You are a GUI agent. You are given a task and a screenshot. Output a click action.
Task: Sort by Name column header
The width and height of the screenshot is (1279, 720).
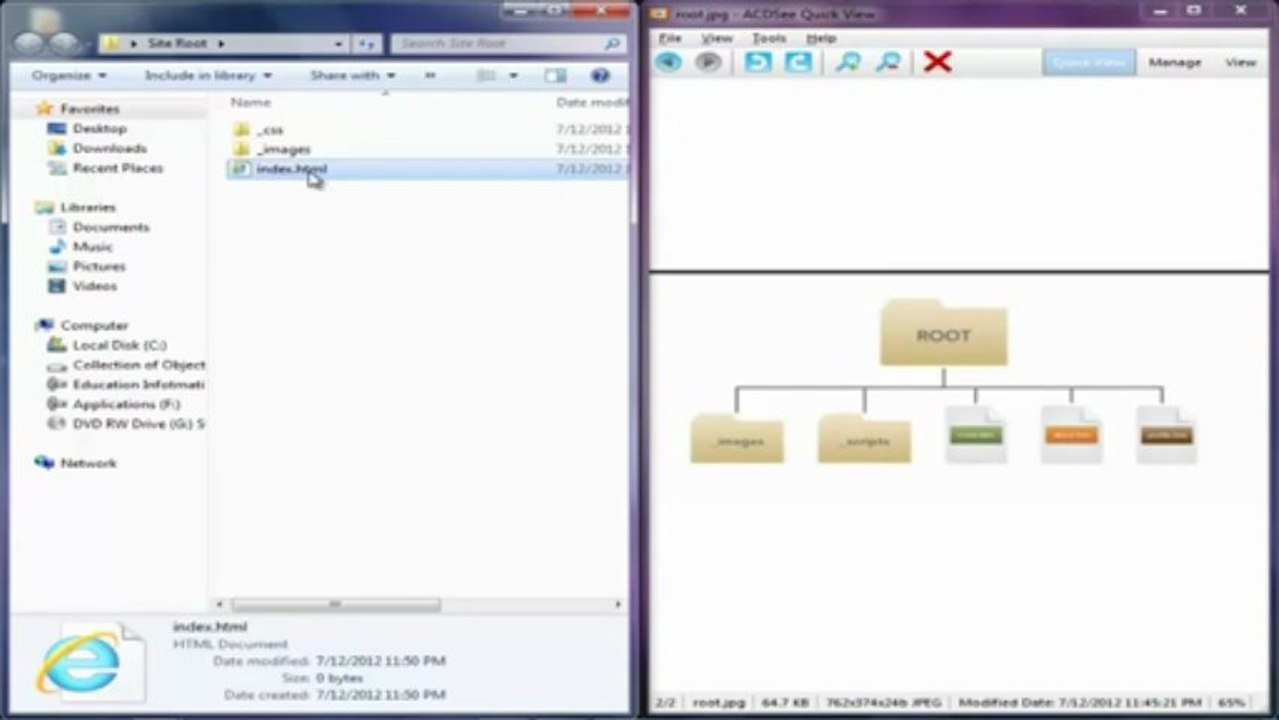pyautogui.click(x=250, y=102)
